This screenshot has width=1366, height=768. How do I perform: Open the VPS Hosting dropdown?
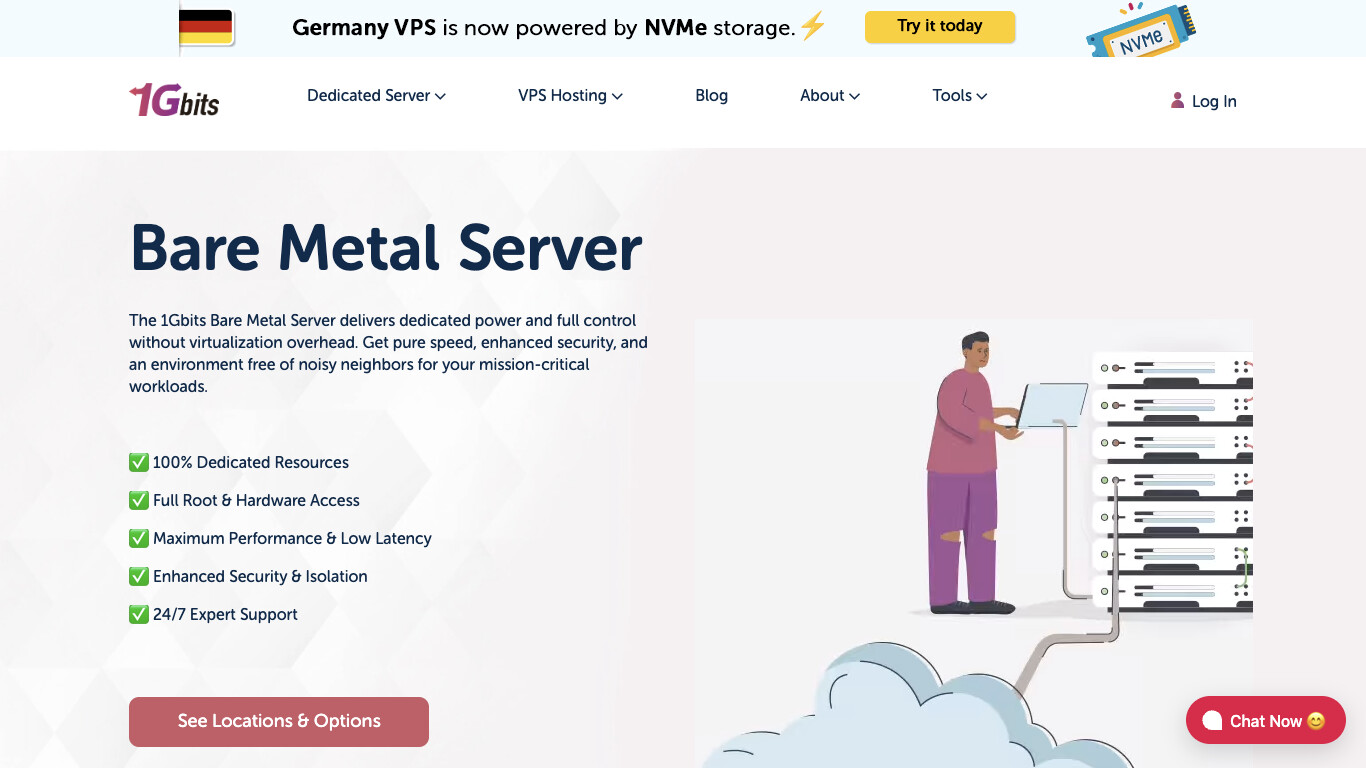pos(570,96)
